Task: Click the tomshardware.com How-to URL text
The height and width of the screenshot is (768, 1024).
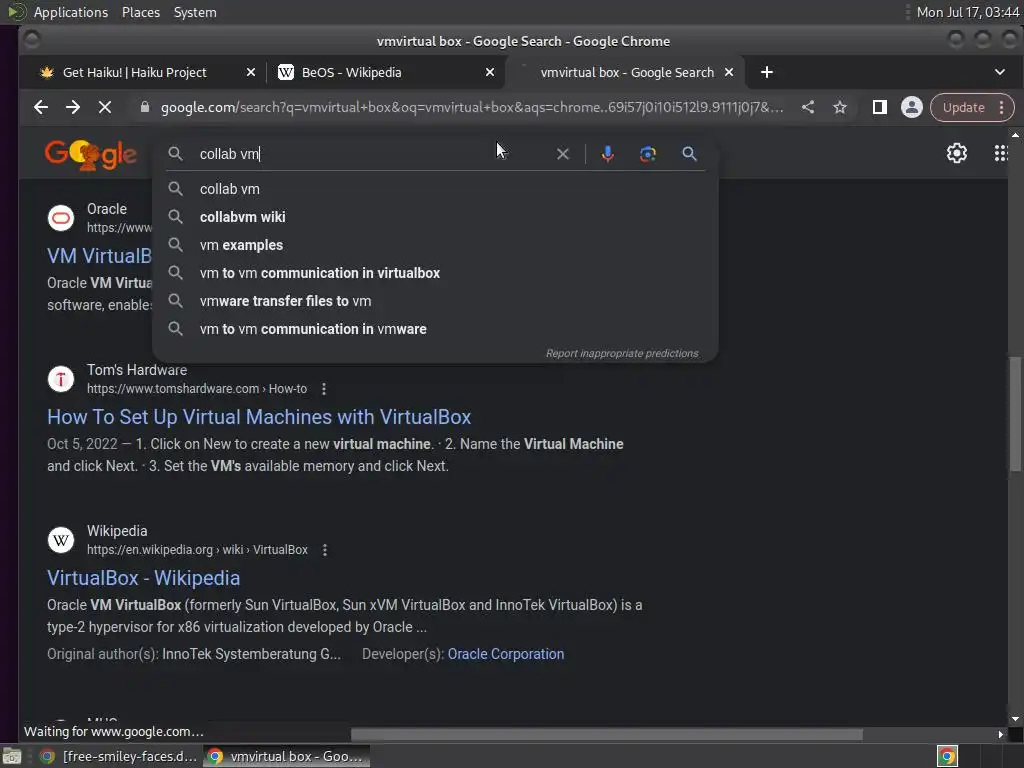Action: tap(197, 389)
